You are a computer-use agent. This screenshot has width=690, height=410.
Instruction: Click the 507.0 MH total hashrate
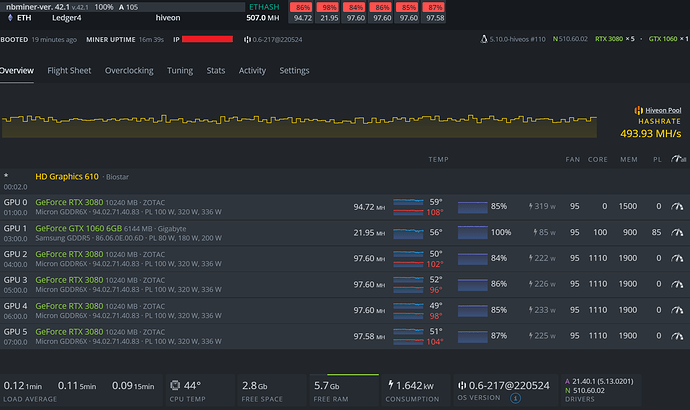point(263,18)
